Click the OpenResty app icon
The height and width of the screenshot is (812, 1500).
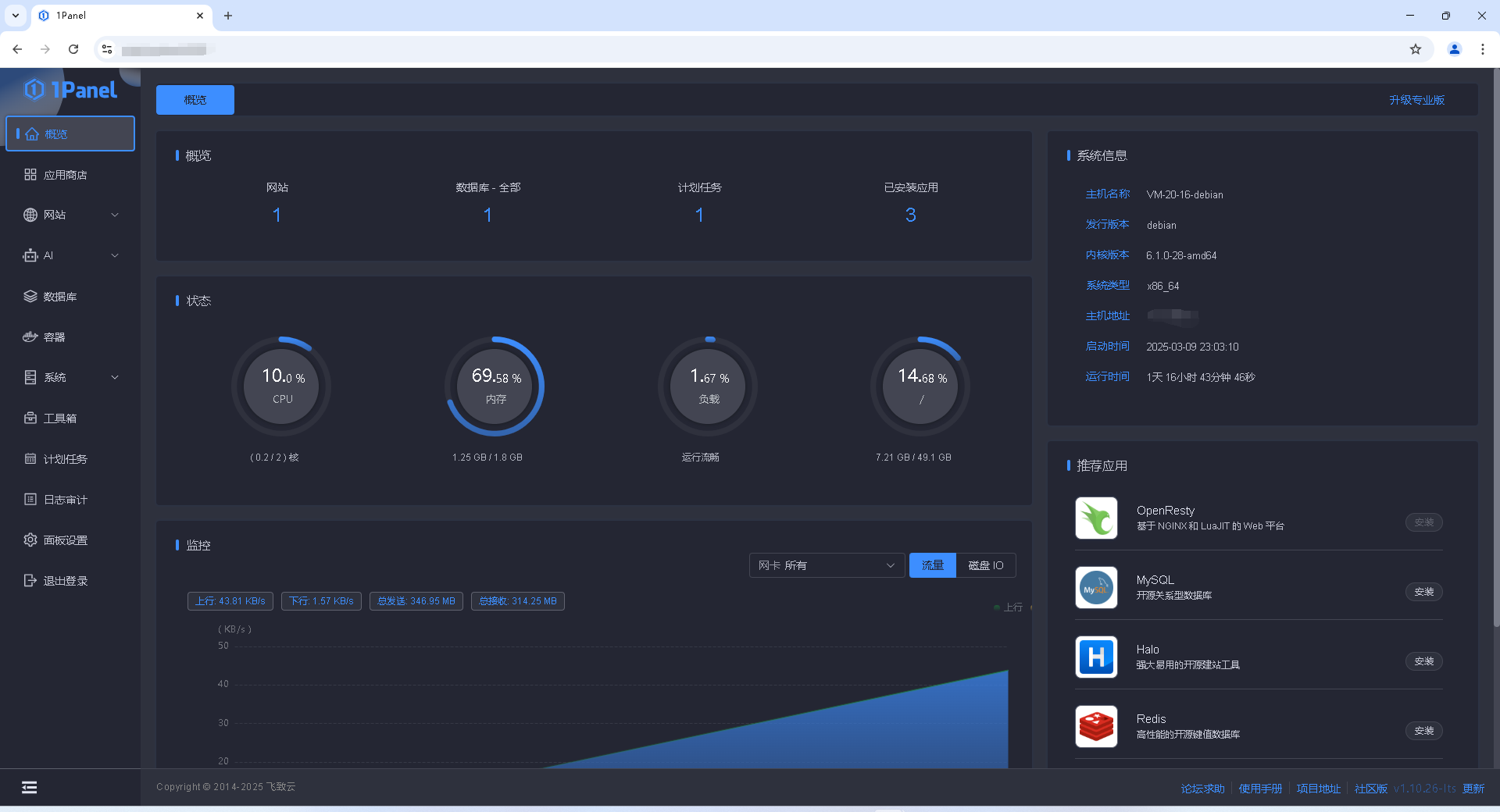pyautogui.click(x=1096, y=518)
